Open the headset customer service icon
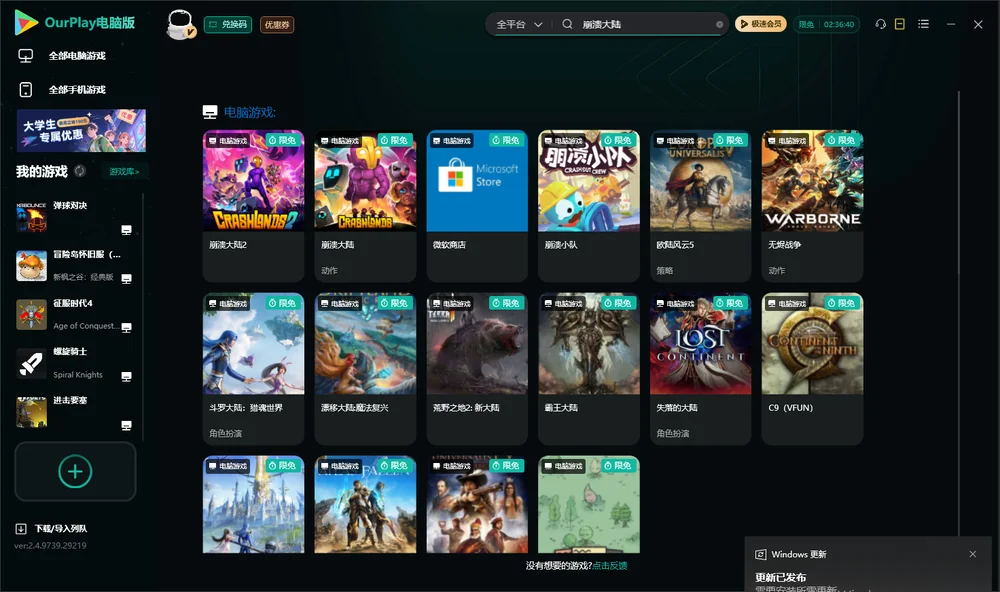Viewport: 1000px width, 592px height. point(881,24)
